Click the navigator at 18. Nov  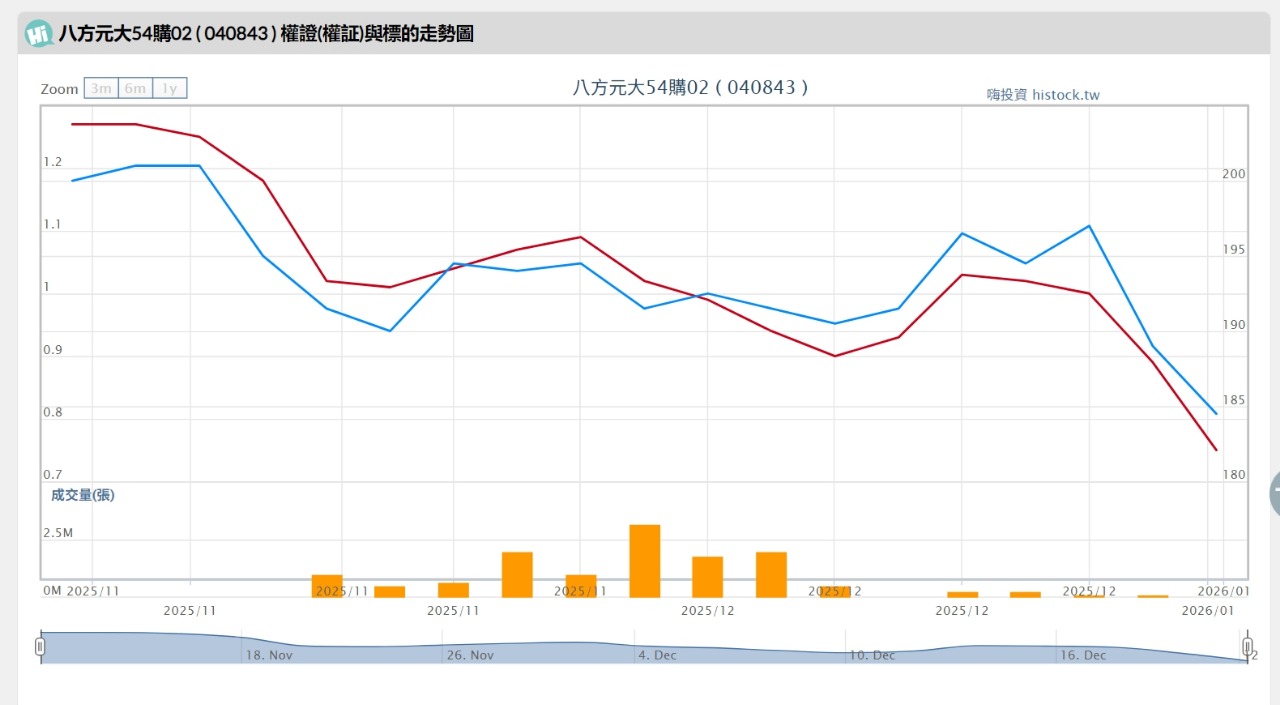269,655
